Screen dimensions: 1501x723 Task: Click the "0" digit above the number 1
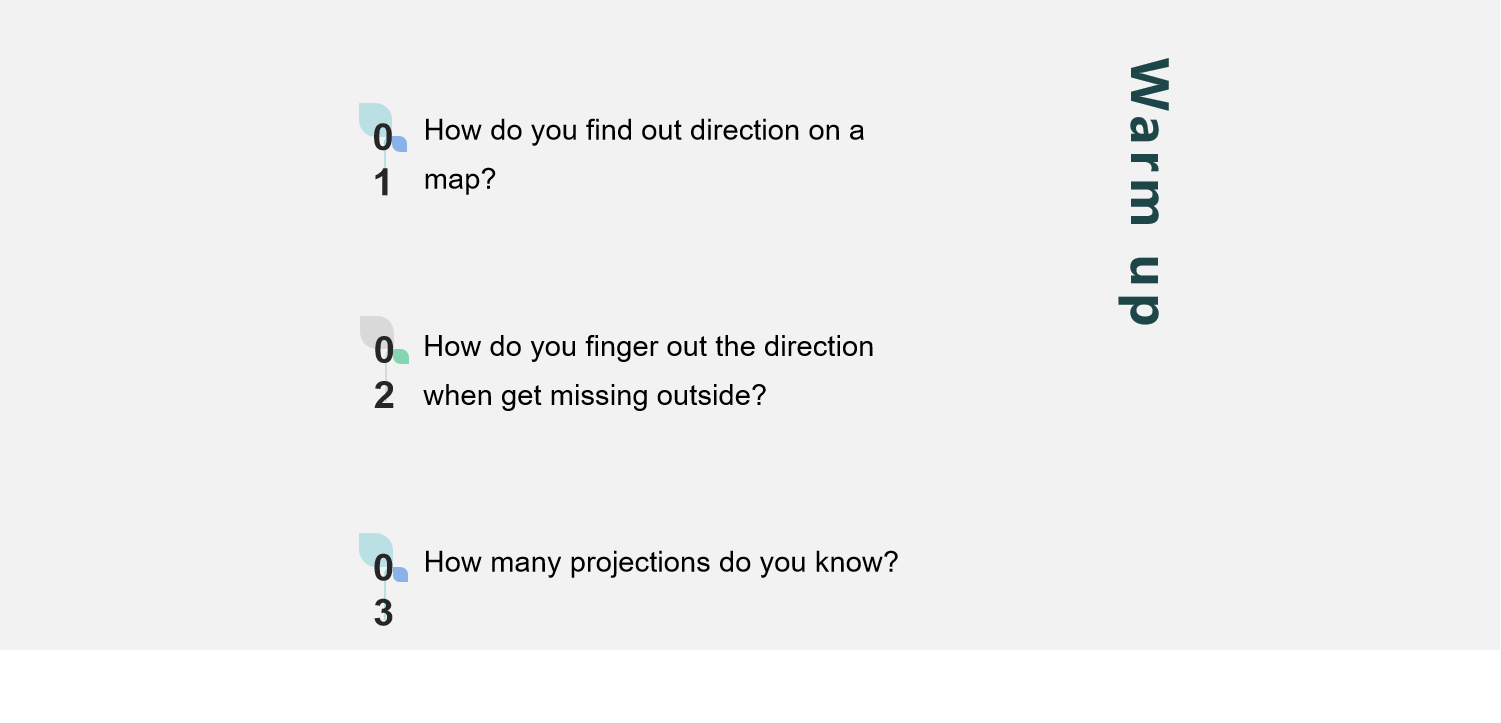[382, 139]
